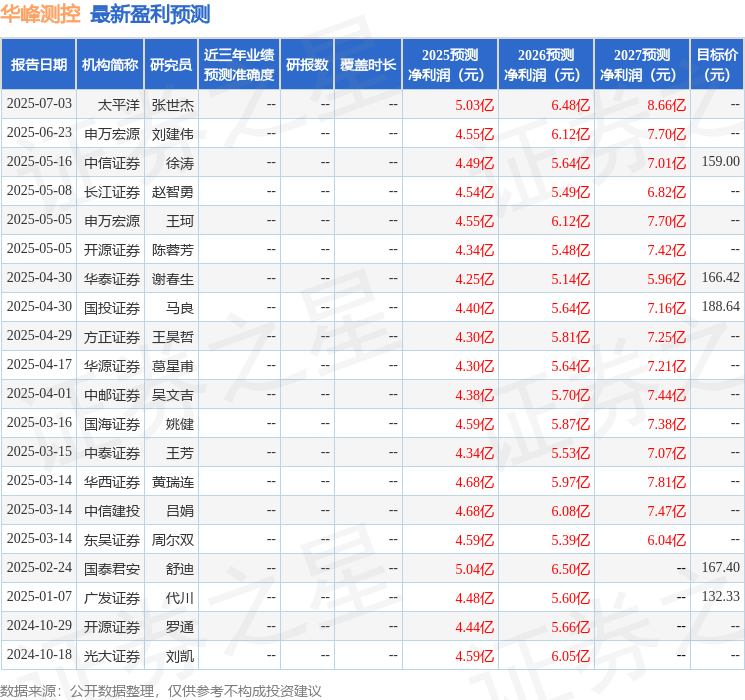Click target price 167.40
Image resolution: width=745 pixels, height=700 pixels.
(721, 567)
